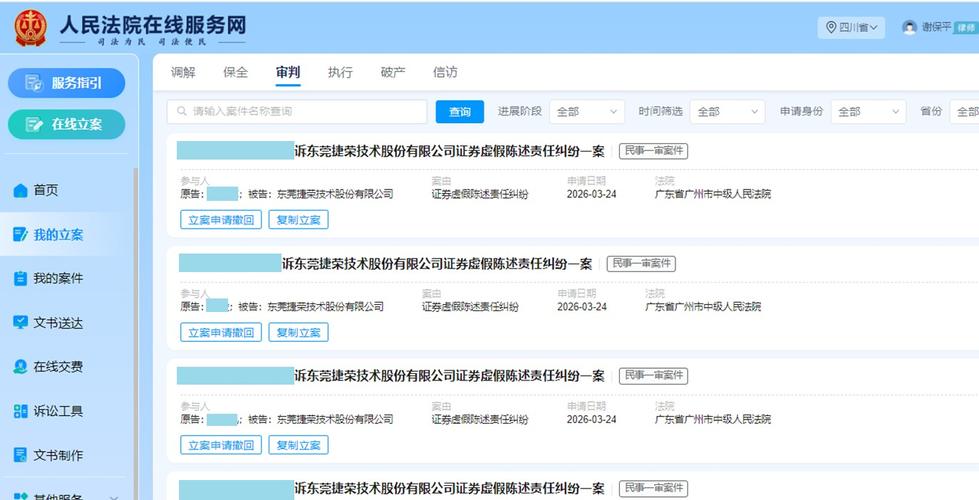Image resolution: width=979 pixels, height=500 pixels.
Task: Click 立案申请撤回 in the first case card
Action: coord(221,220)
